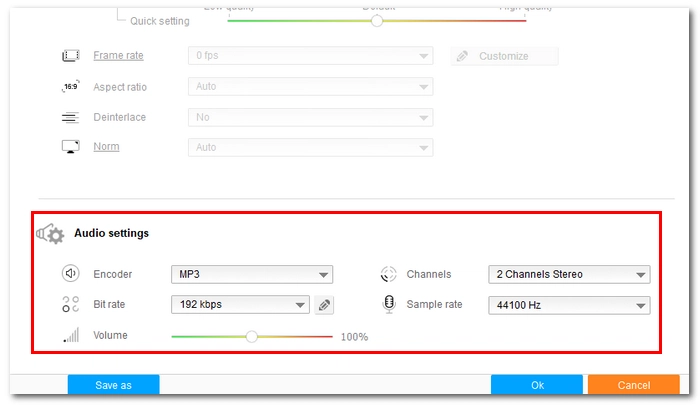Click the Quick setting label
This screenshot has height=405, width=700.
(x=160, y=21)
